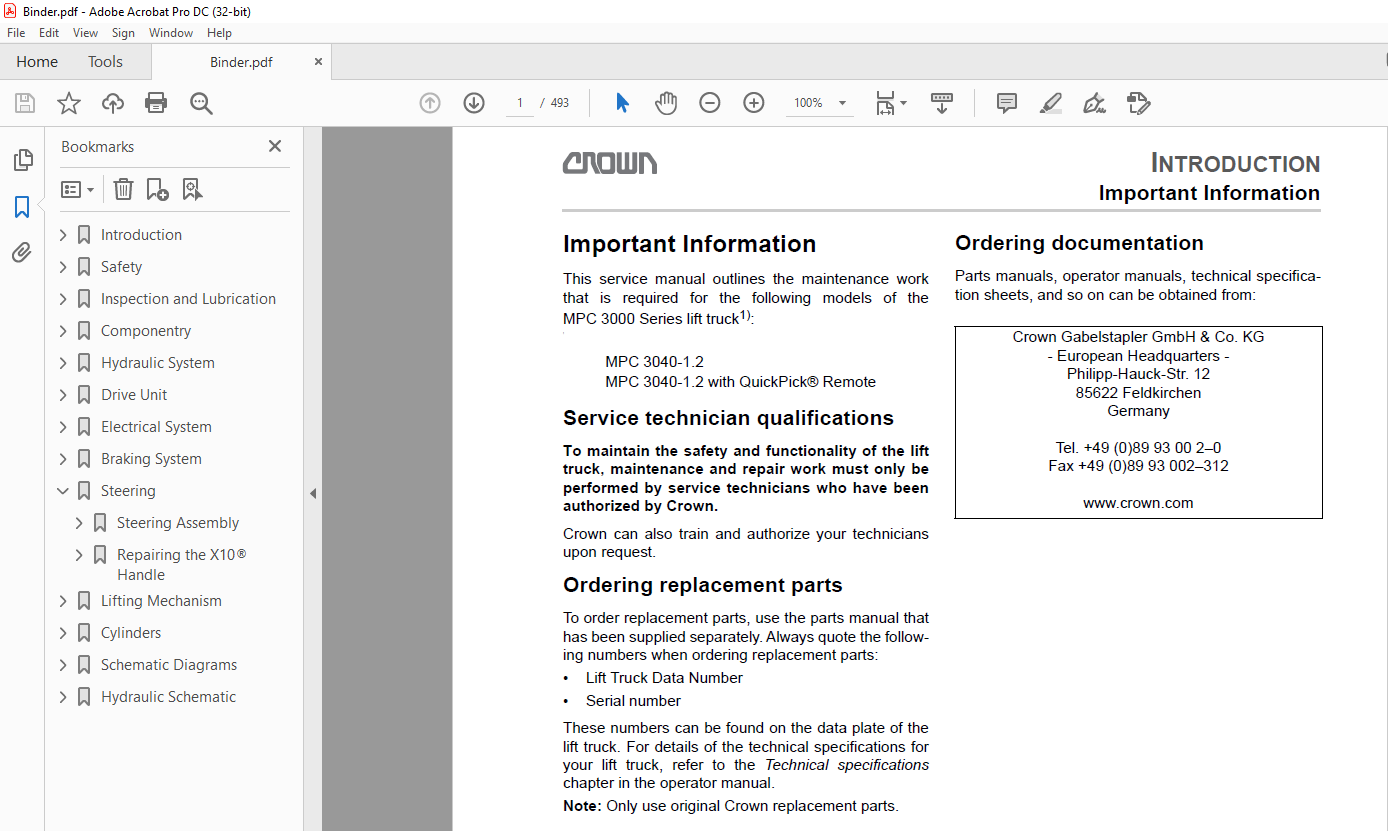Viewport: 1388px width, 831px height.
Task: Open the find text magnifier
Action: click(x=201, y=103)
